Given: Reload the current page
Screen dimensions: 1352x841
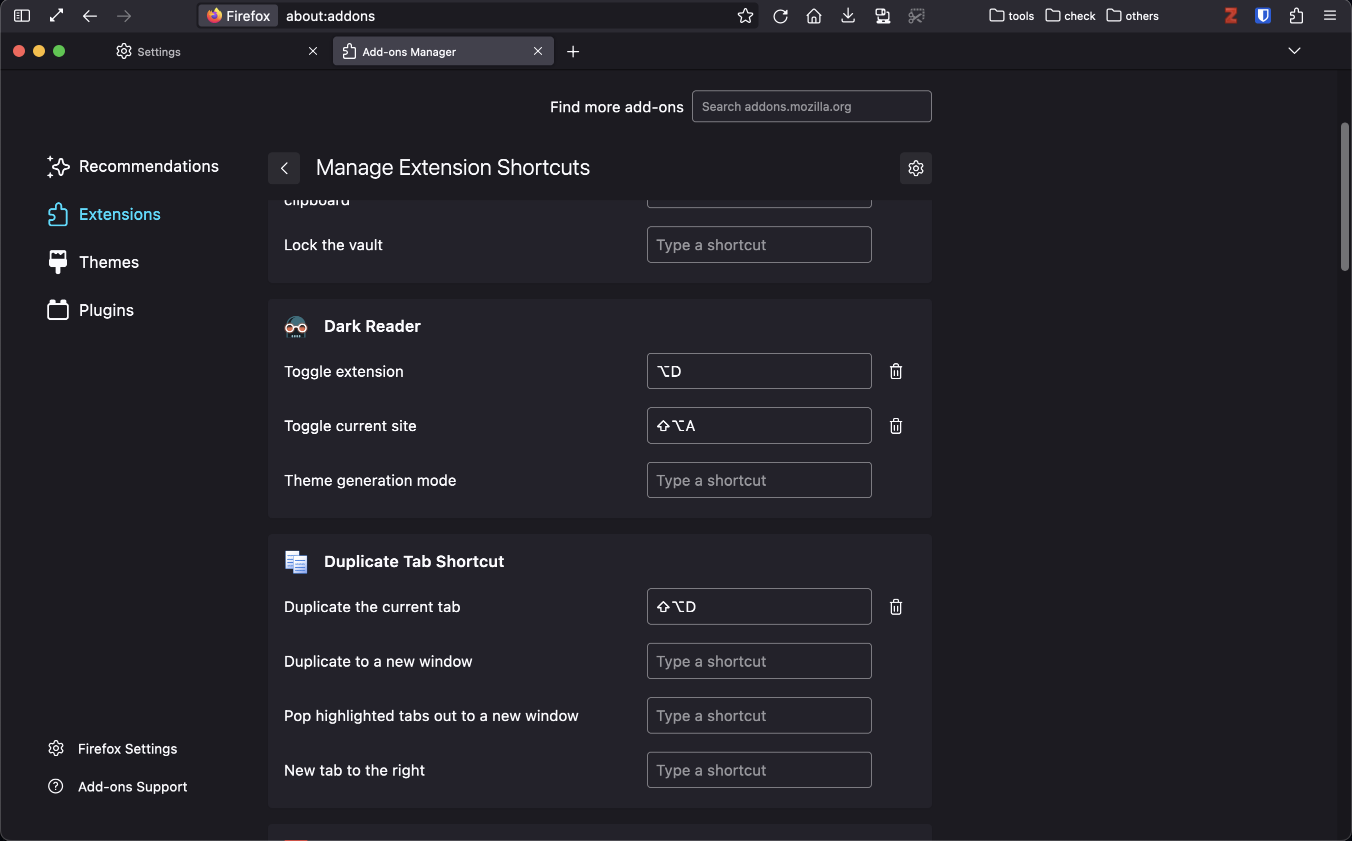Looking at the screenshot, I should click(x=781, y=16).
